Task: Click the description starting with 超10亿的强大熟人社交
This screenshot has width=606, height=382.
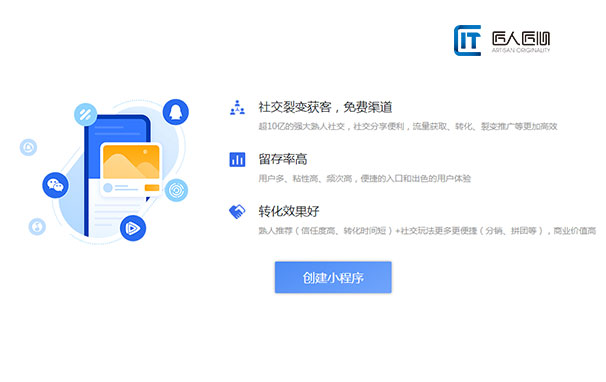Action: tap(408, 126)
